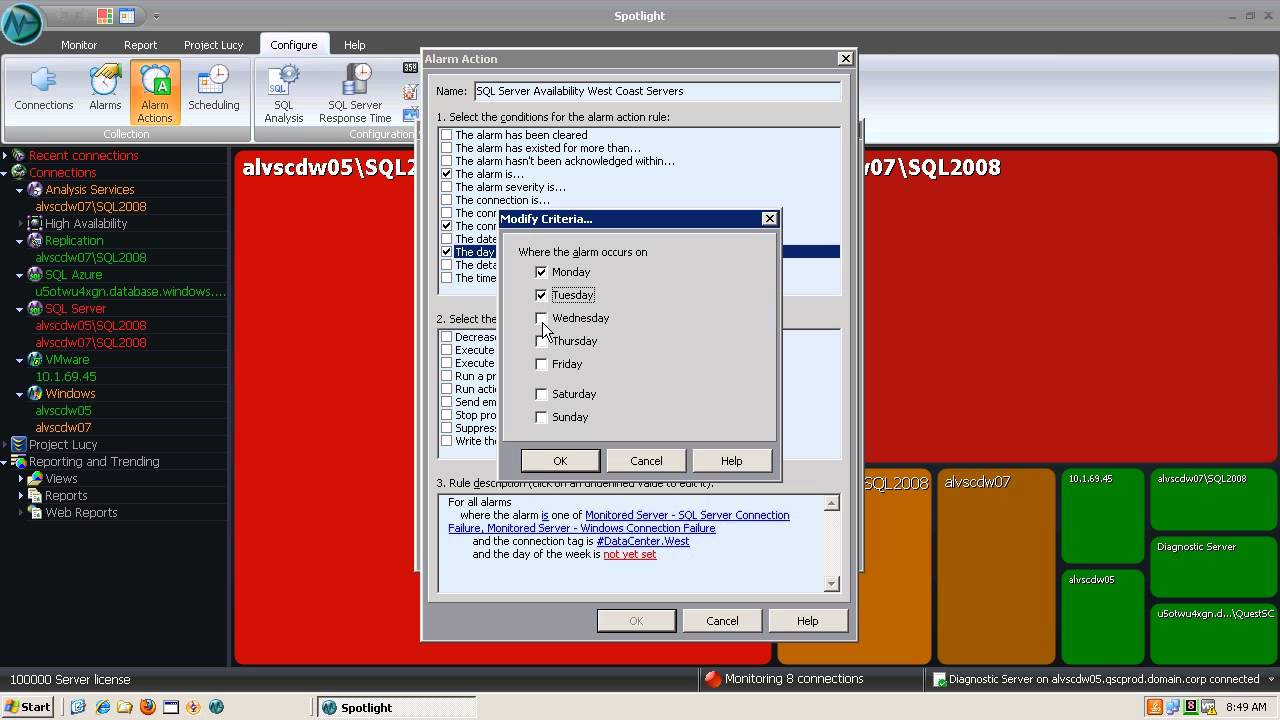1280x720 pixels.
Task: Check 'The alarm severity is' condition
Action: tap(447, 187)
